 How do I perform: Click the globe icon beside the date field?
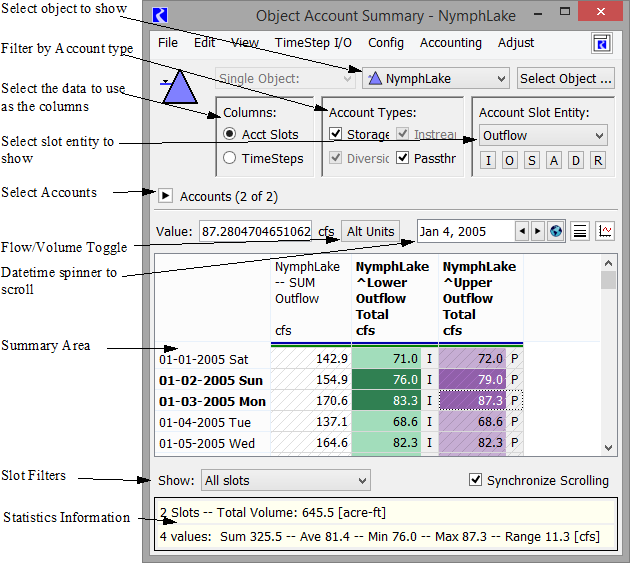(x=556, y=232)
